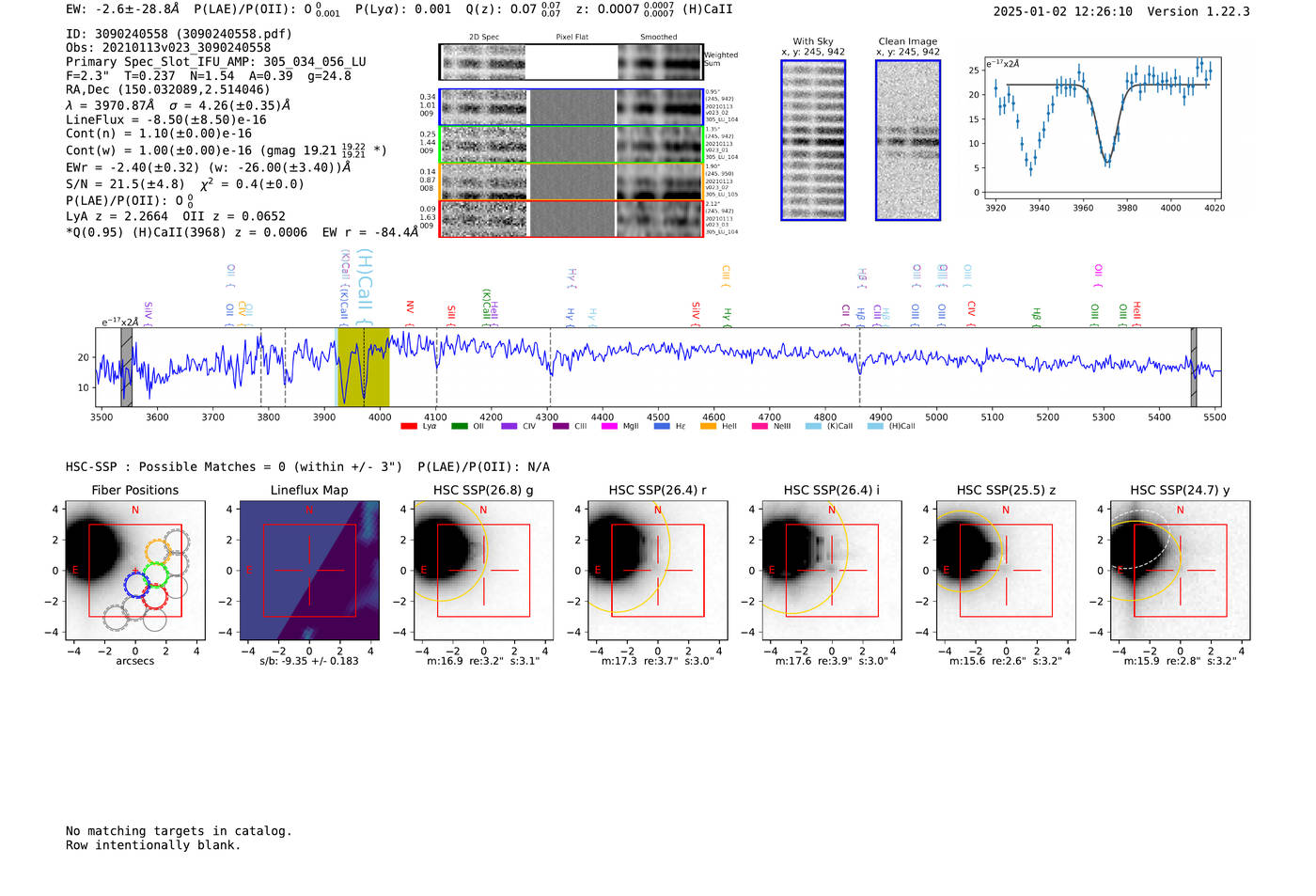This screenshot has height=896, width=1316.
Task: Click the m:16.9 re:3.2" s:3.1" caption
Action: click(483, 661)
